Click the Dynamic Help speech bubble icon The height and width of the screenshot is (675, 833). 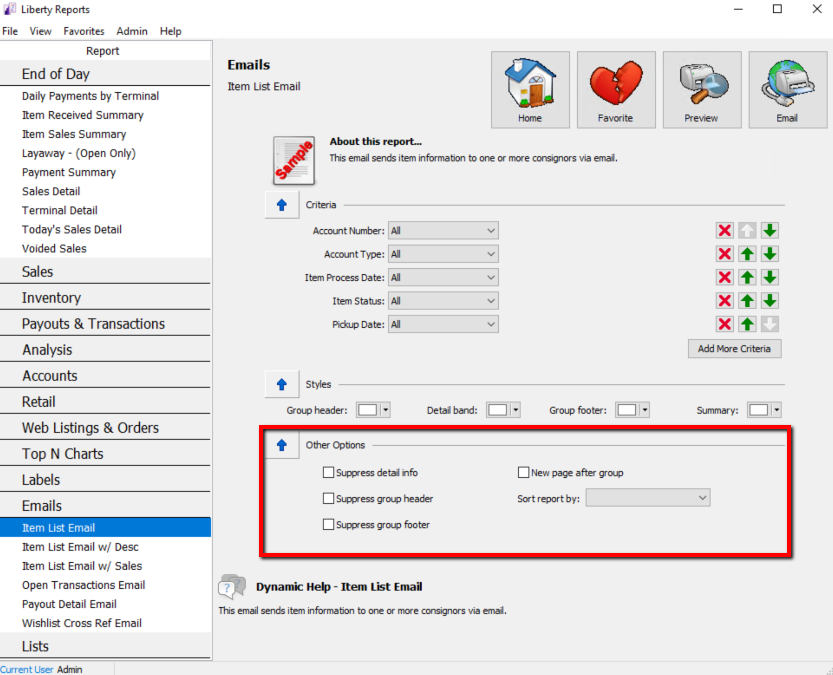click(232, 587)
